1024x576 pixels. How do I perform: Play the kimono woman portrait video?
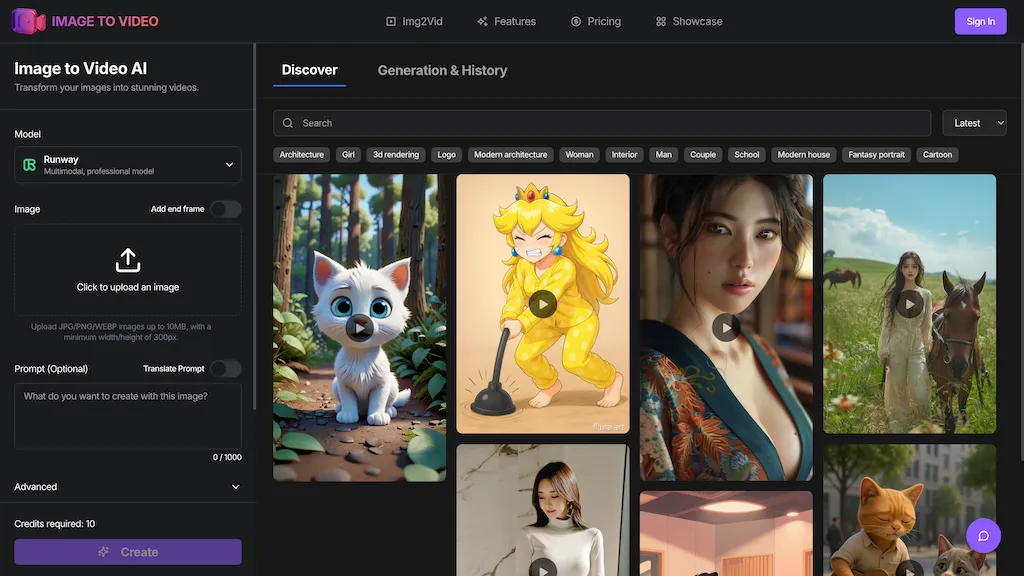[x=726, y=327]
